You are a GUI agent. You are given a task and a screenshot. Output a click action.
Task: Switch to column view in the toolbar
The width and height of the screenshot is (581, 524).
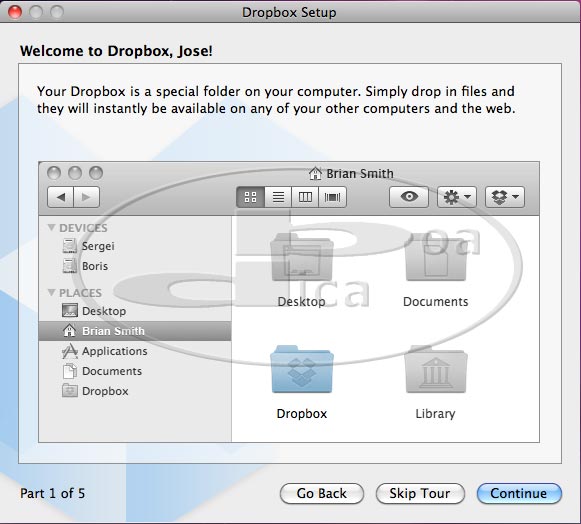tap(305, 197)
